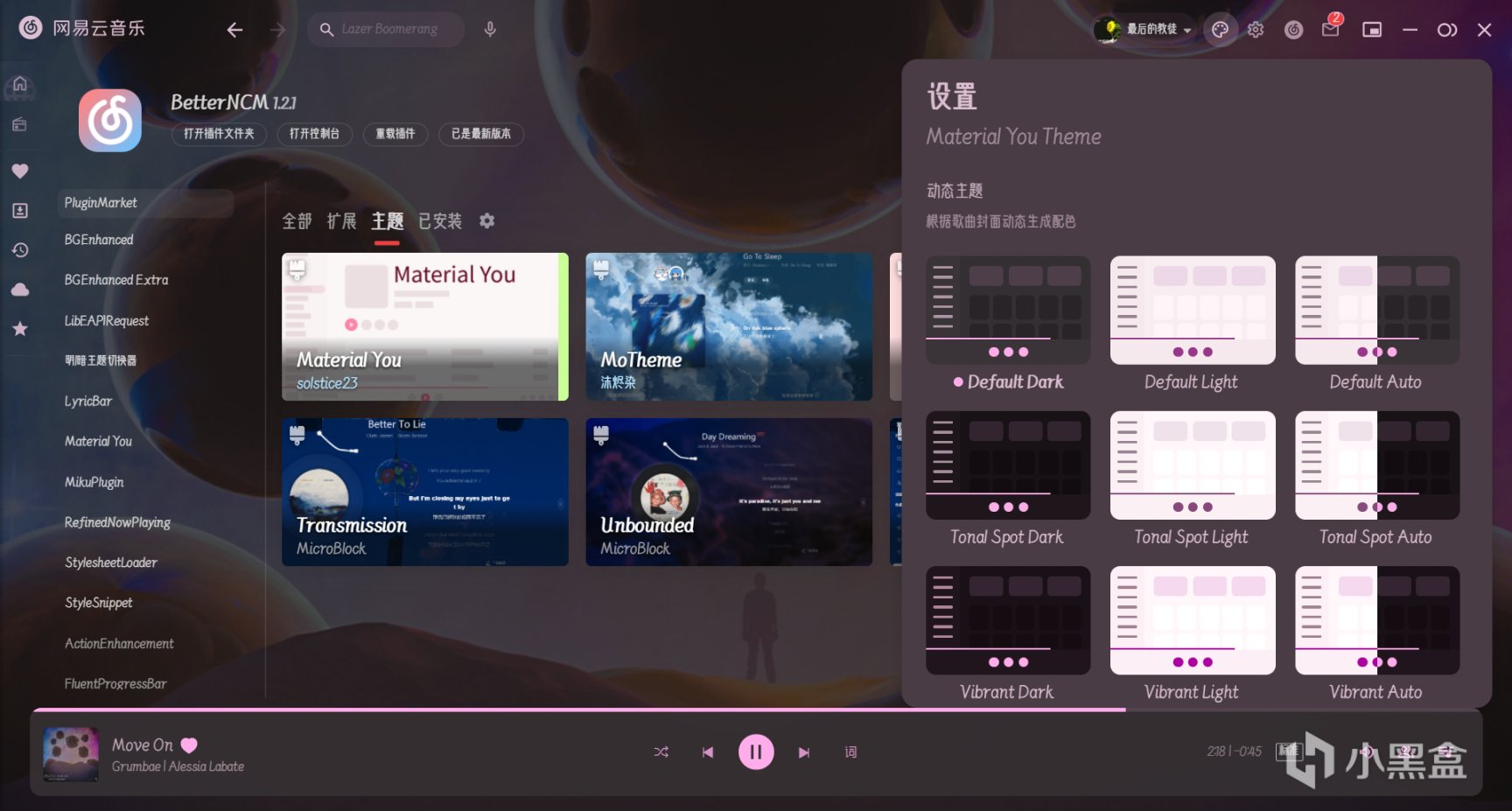Click 已是最新版本 button
Screen dimensions: 1512x811
(480, 134)
